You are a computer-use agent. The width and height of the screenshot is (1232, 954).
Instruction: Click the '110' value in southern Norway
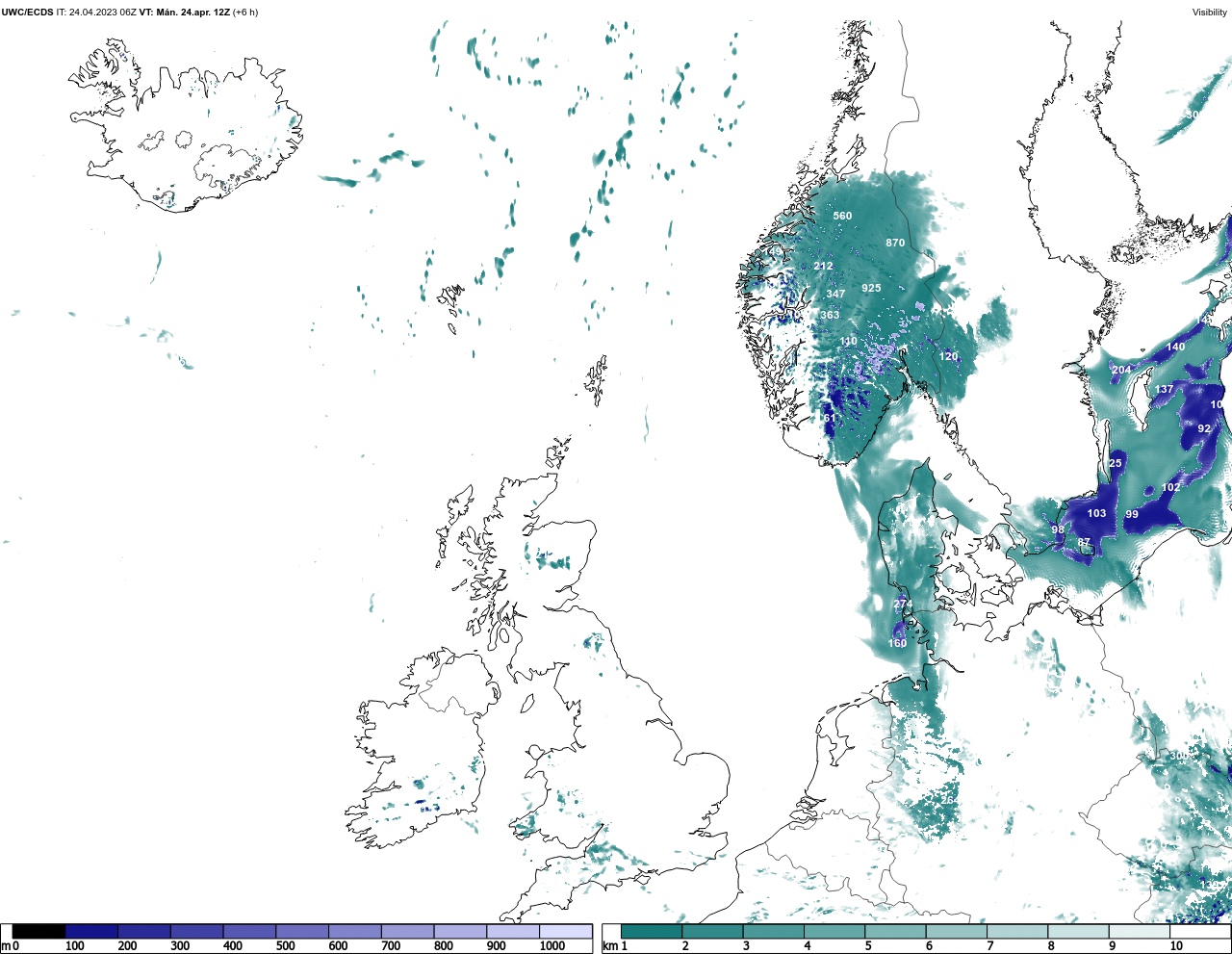(848, 341)
